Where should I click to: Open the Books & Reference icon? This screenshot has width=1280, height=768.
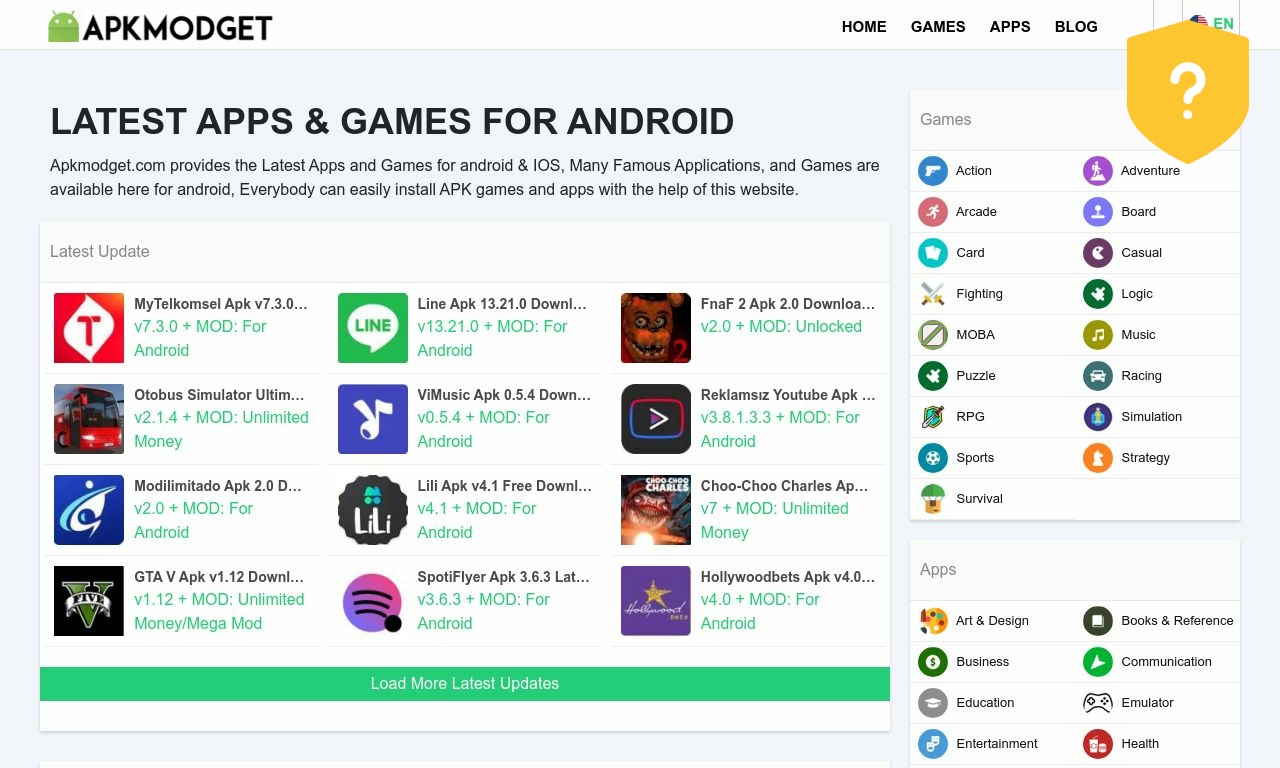(1098, 621)
